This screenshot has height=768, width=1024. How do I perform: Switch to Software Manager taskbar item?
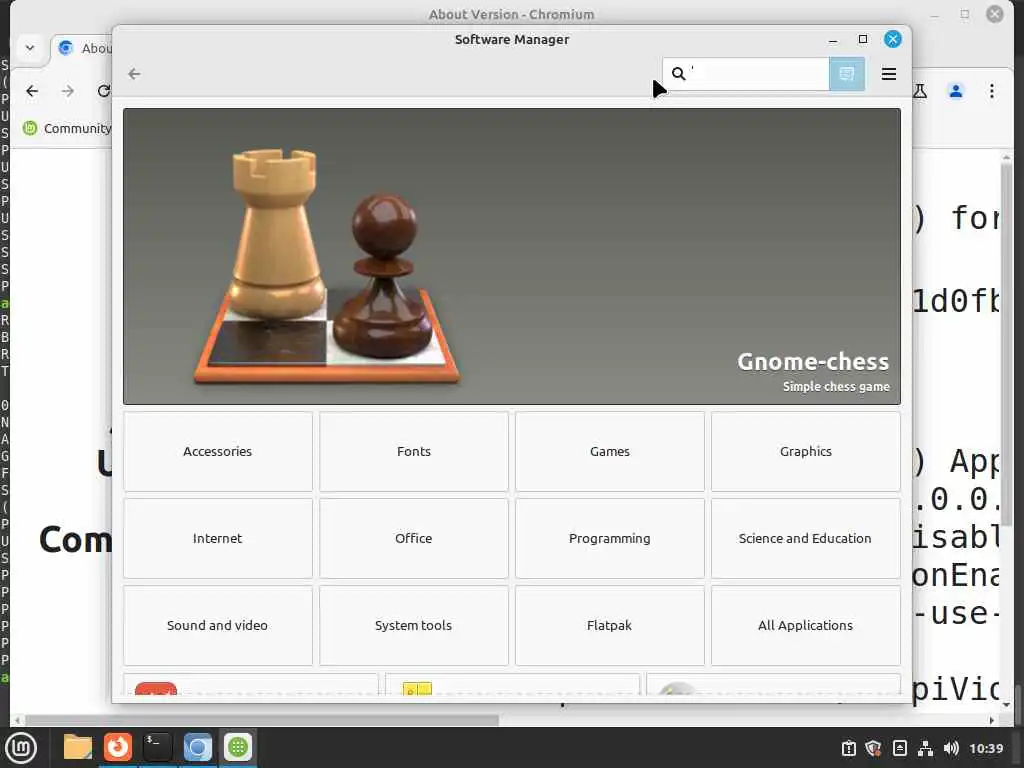point(238,747)
